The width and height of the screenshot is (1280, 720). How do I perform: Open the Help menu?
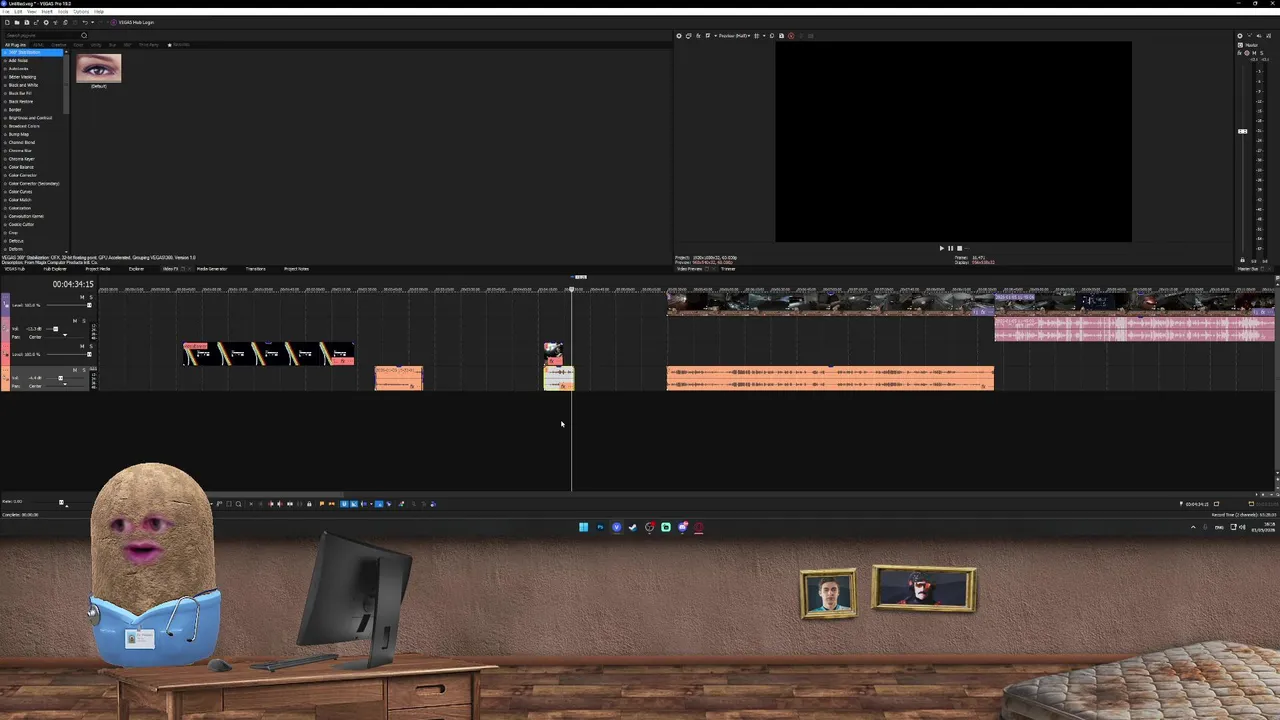point(99,11)
